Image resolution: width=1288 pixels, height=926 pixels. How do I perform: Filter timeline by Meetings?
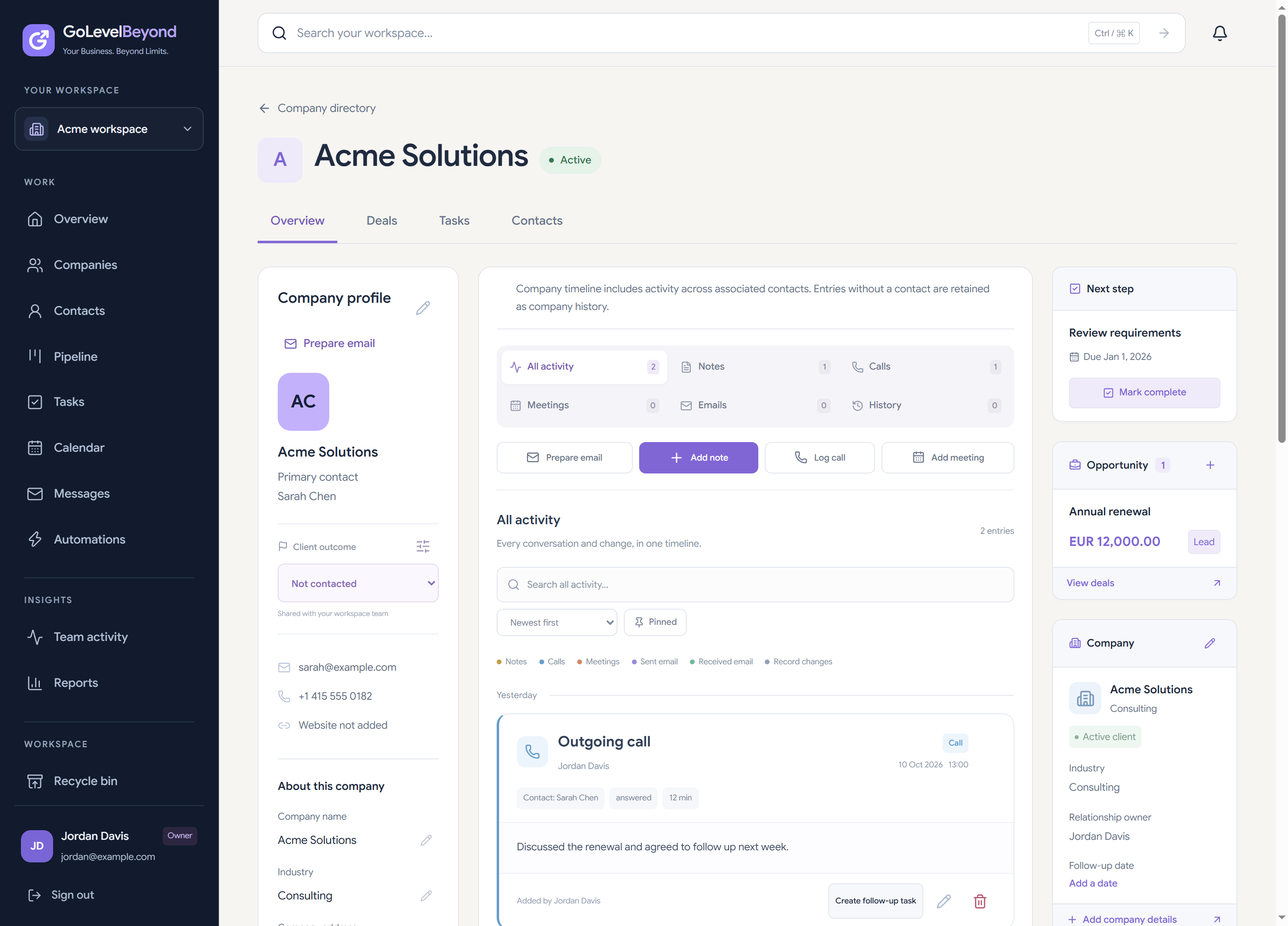584,405
